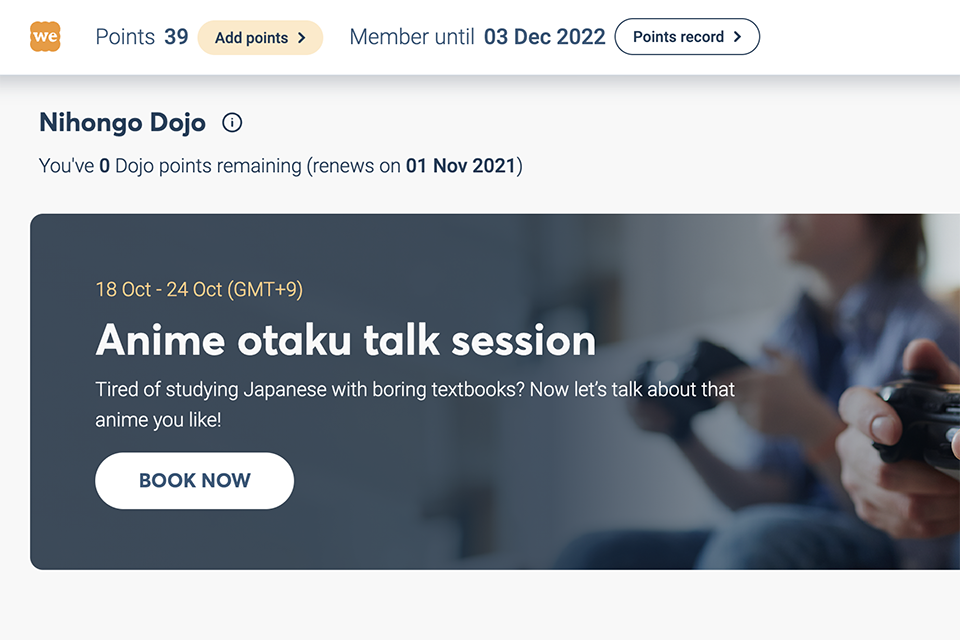Click the renewal date 01 Nov 2021
Viewport: 960px width, 640px height.
click(x=461, y=166)
